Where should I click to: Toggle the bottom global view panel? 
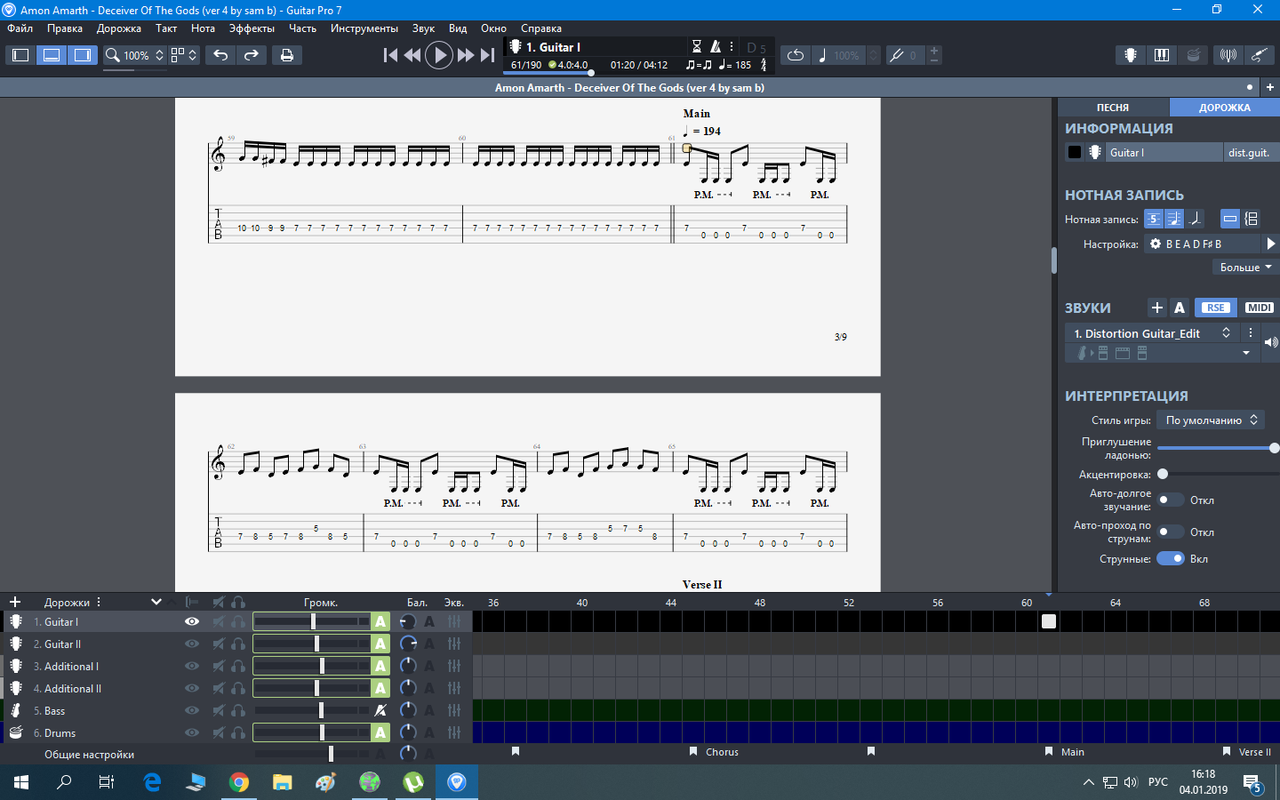pyautogui.click(x=51, y=55)
